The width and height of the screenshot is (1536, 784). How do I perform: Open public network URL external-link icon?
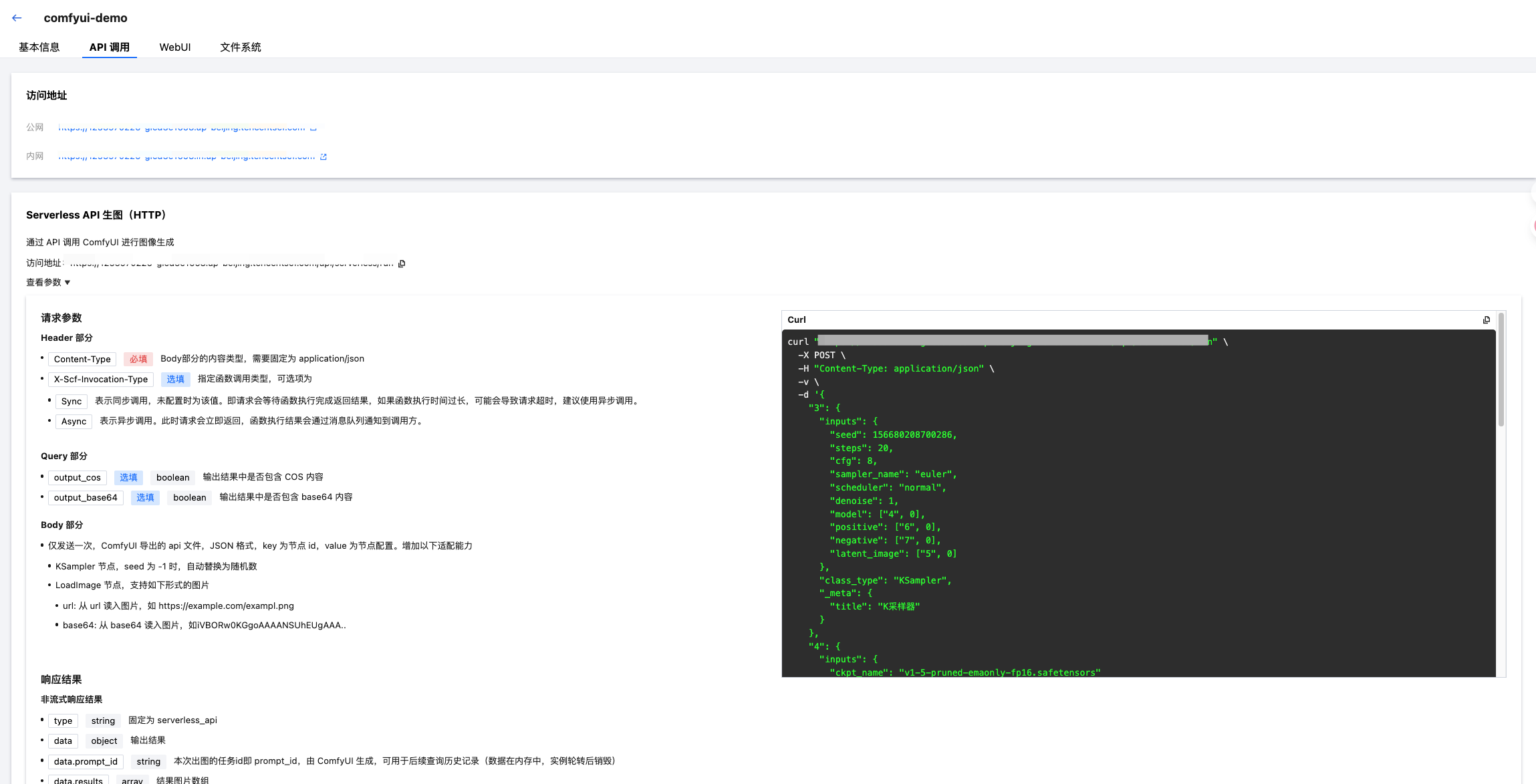click(x=313, y=128)
